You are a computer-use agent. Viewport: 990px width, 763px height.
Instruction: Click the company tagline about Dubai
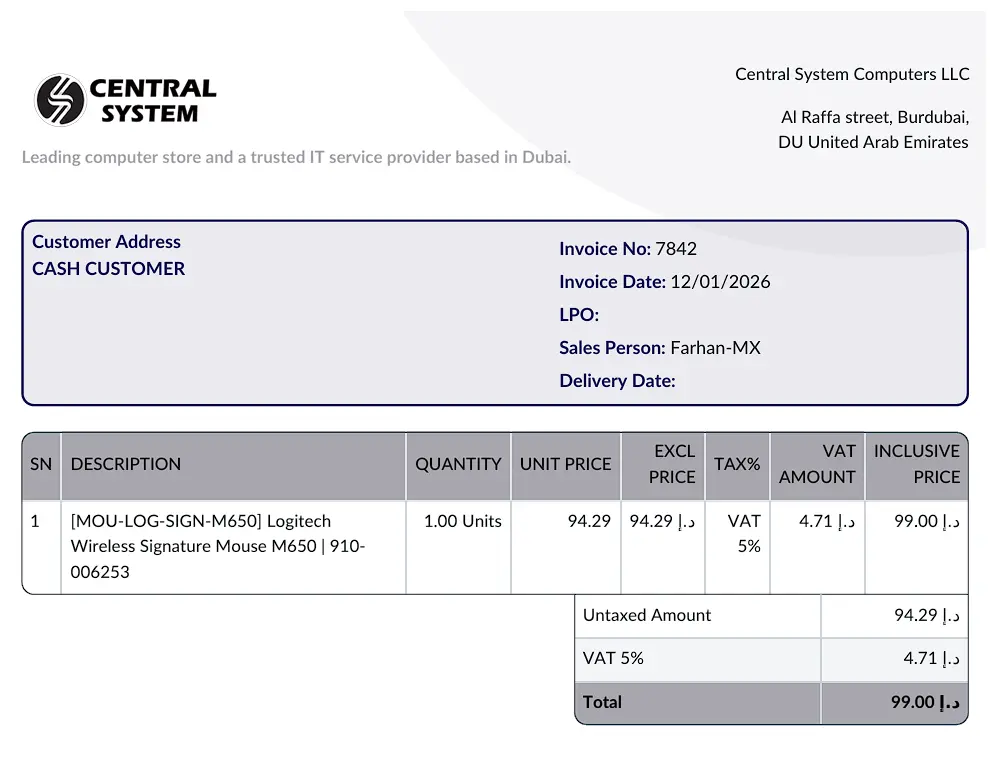point(296,157)
